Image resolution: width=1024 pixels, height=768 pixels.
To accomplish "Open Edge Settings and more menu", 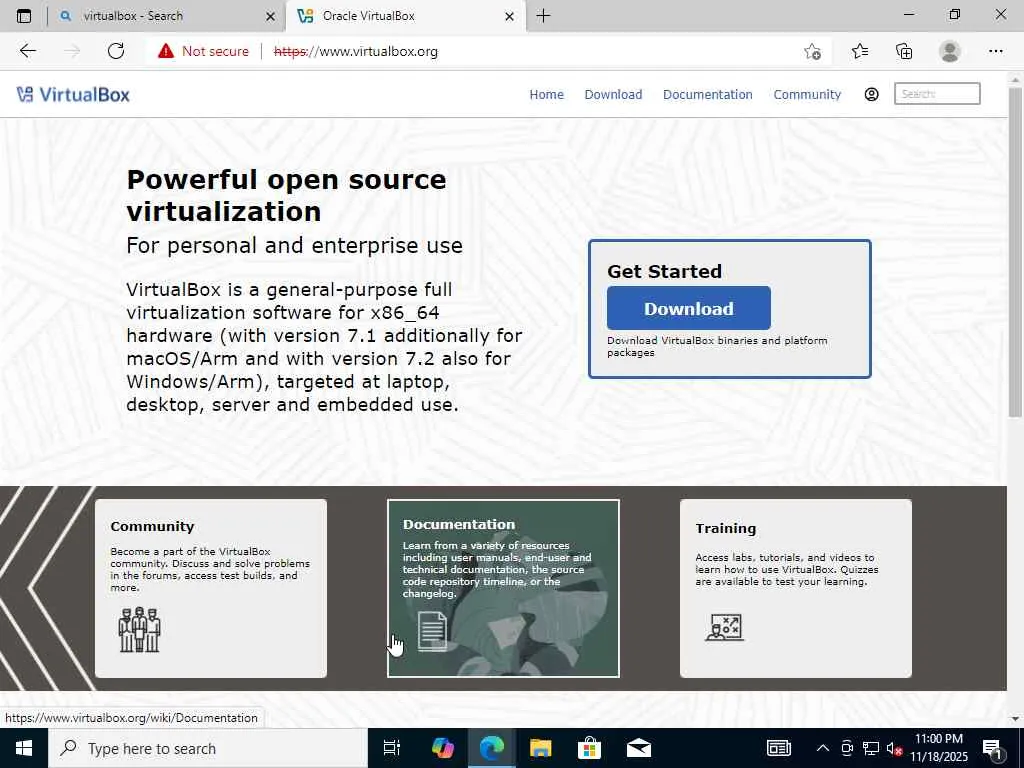I will pos(995,51).
